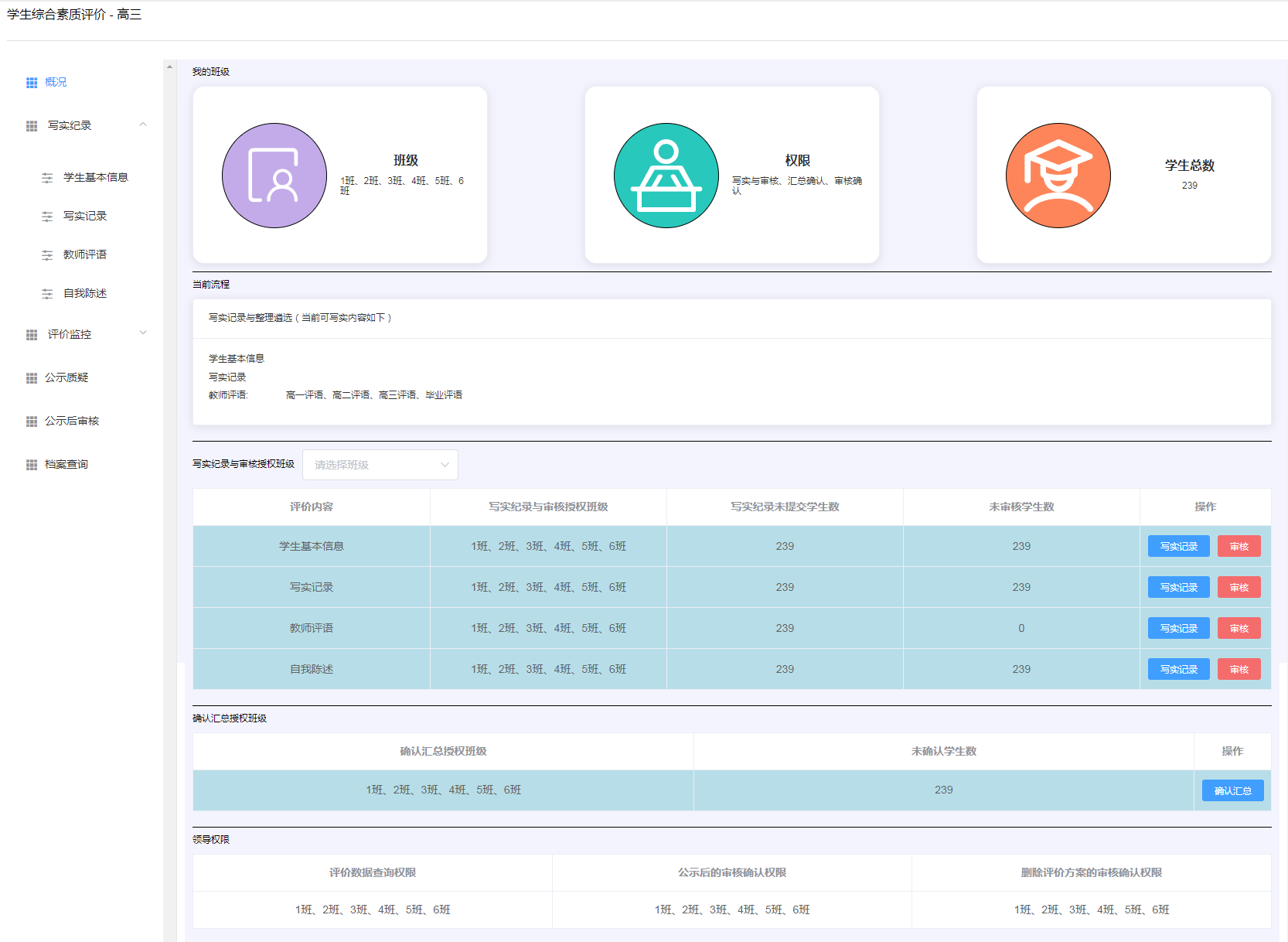
Task: Click the slider icon beside 学生基本信息
Action: 47,178
